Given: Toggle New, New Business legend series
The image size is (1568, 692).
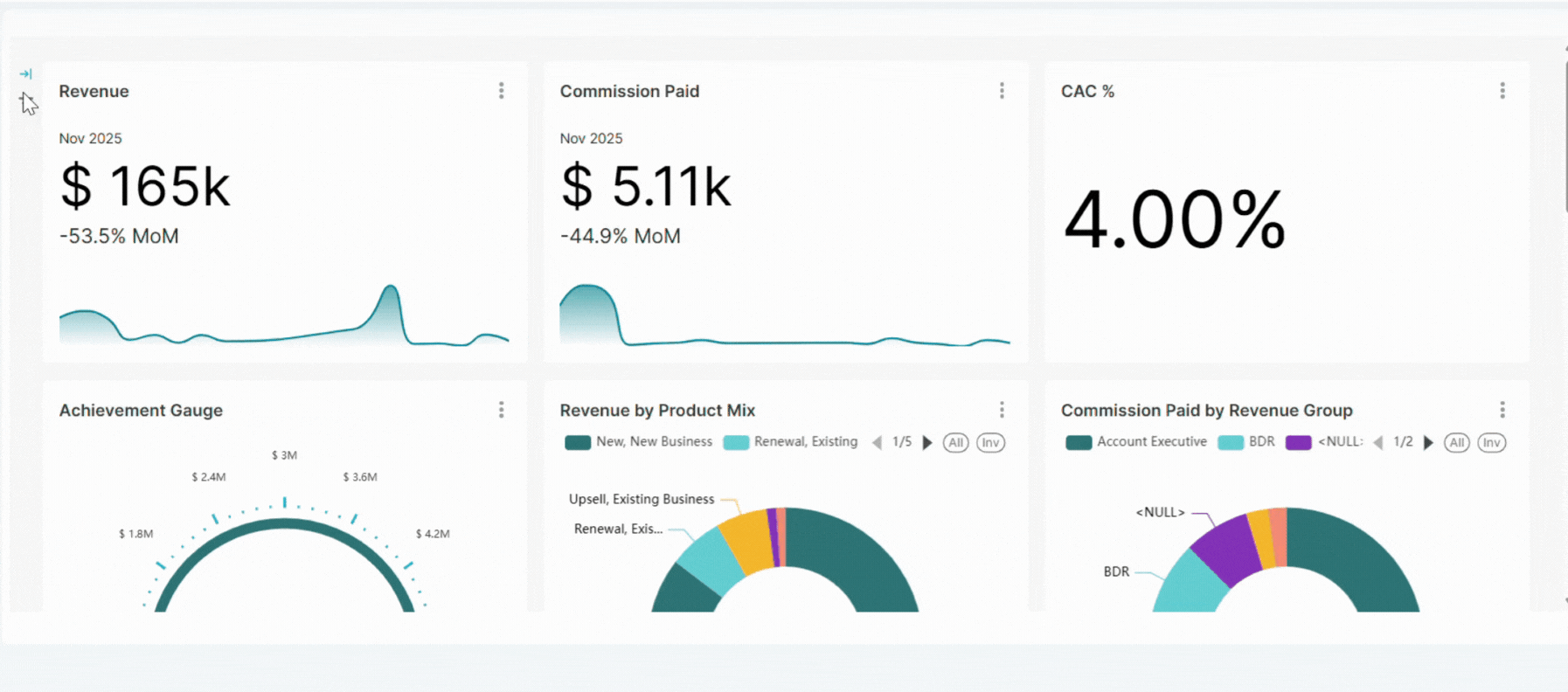Looking at the screenshot, I should [639, 442].
